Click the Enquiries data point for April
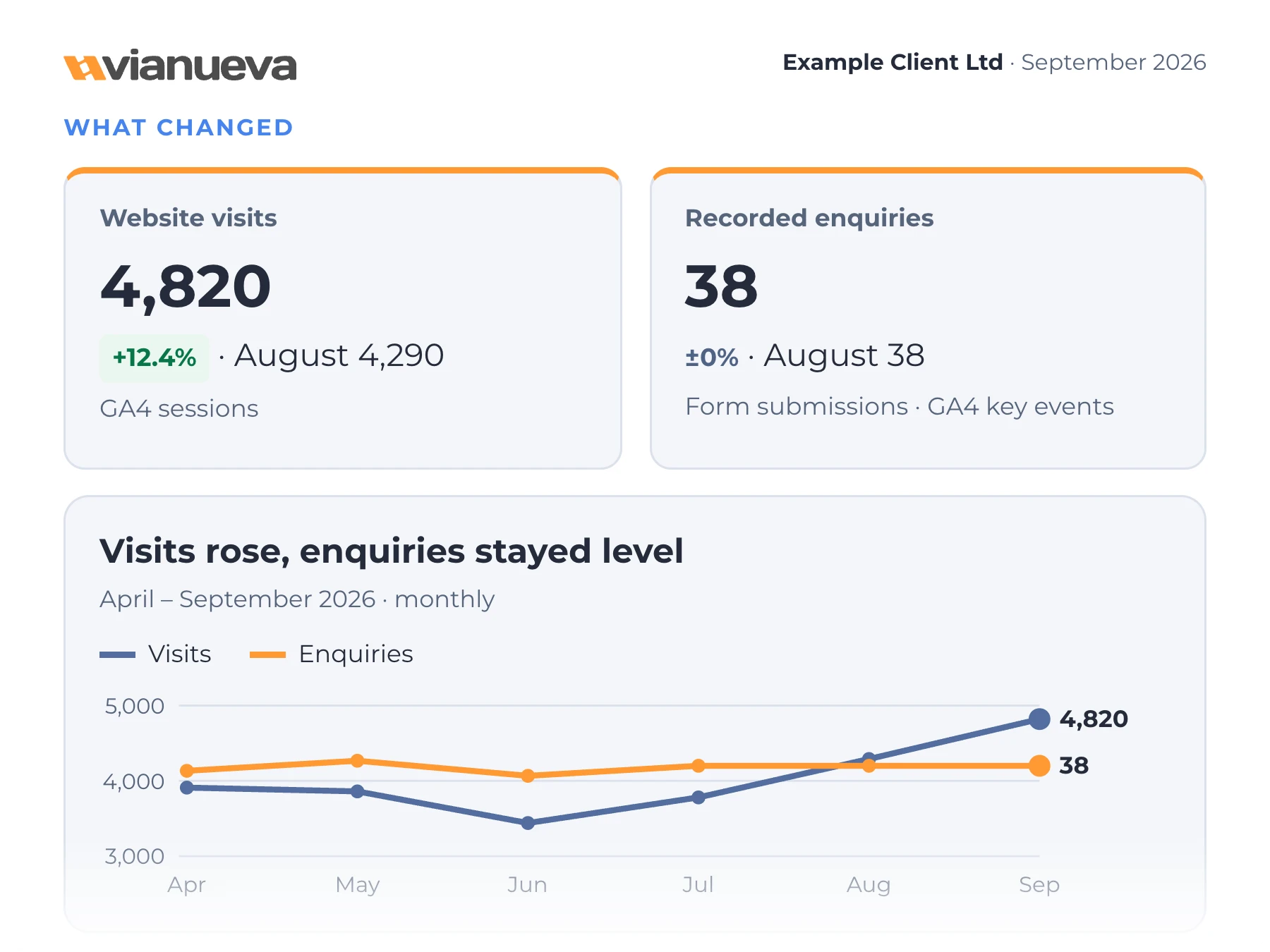 tap(187, 771)
